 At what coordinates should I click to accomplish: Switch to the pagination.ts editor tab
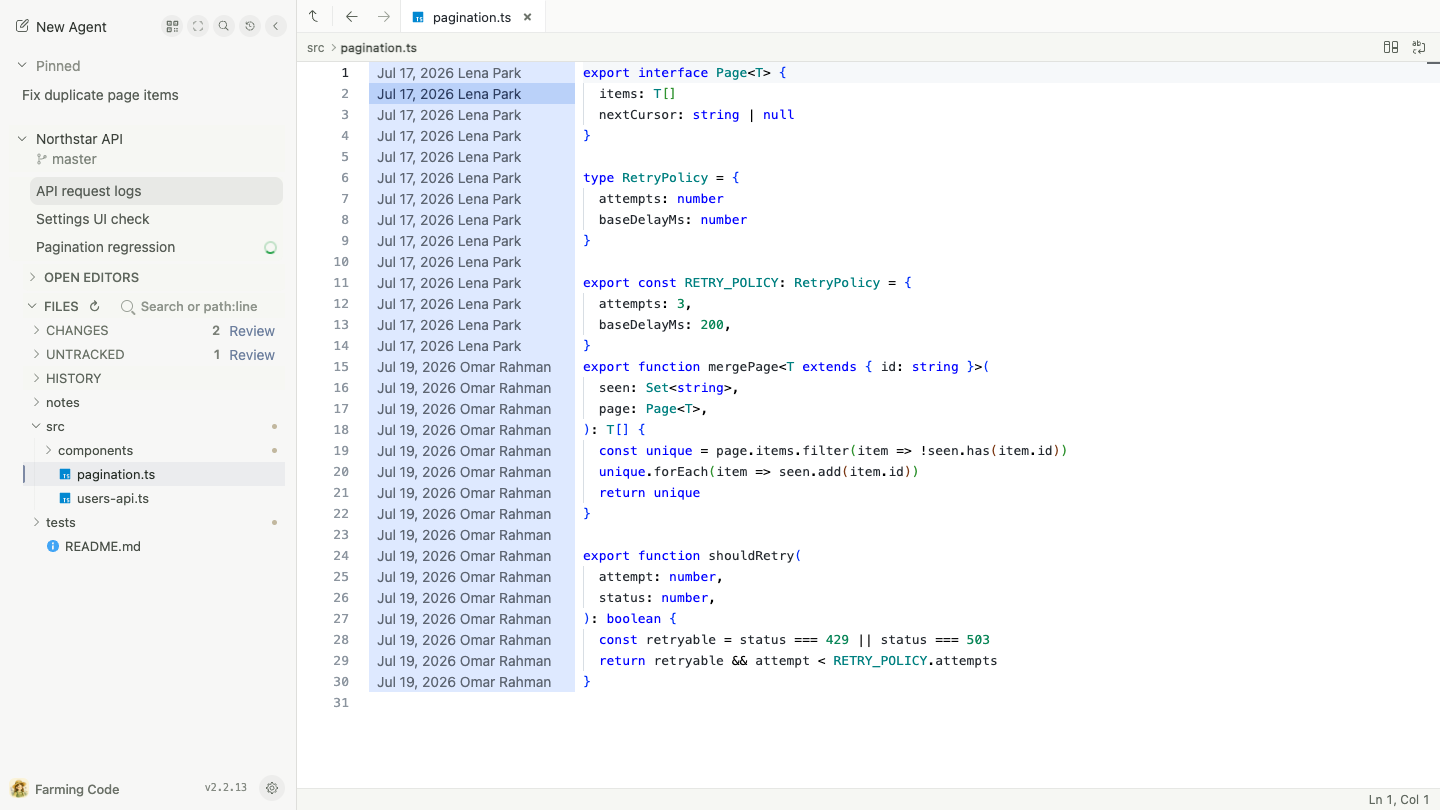click(x=472, y=17)
